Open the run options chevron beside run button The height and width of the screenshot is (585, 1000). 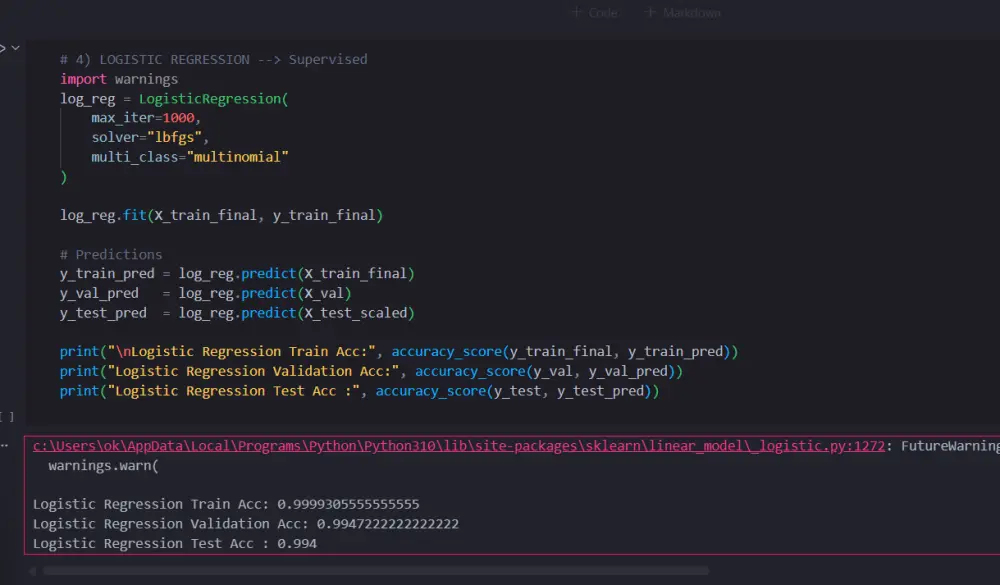(15, 48)
